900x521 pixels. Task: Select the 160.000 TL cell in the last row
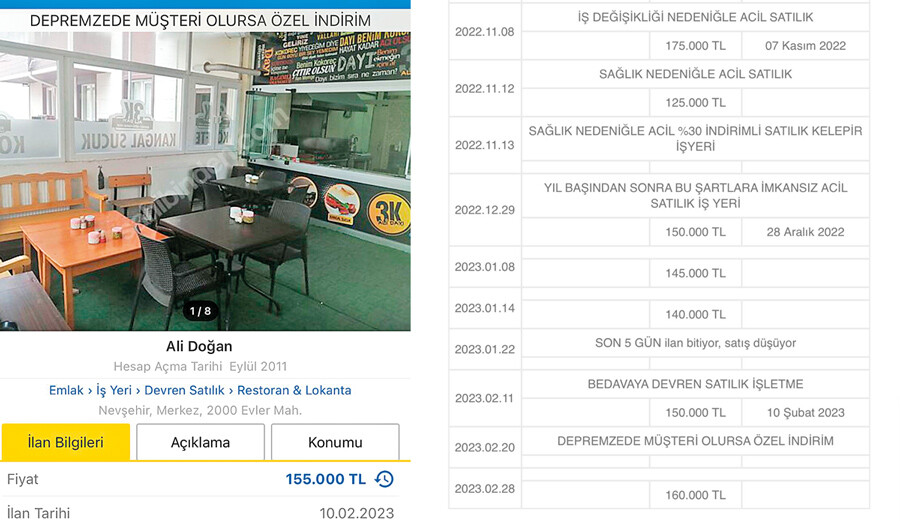tap(695, 495)
